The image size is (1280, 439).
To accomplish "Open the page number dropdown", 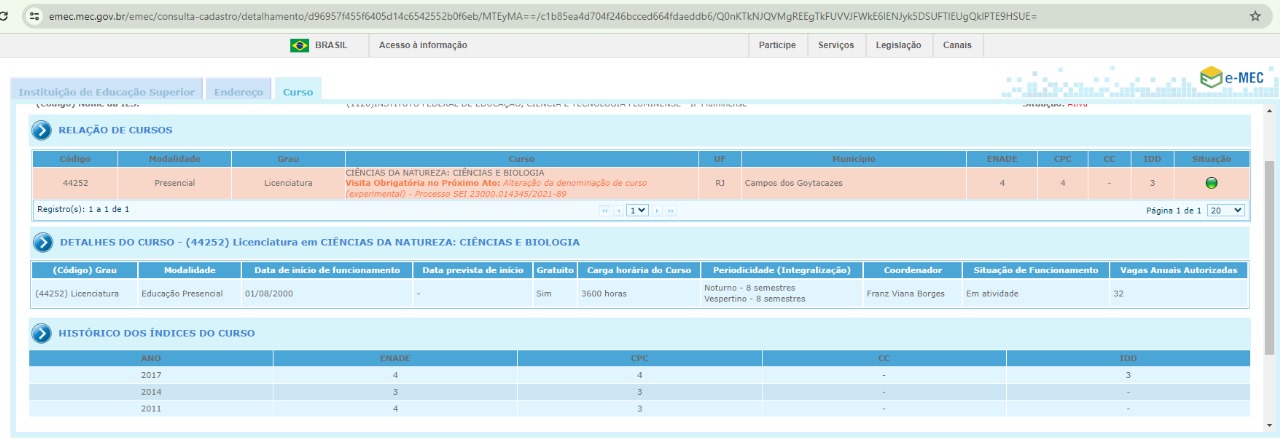I will 637,210.
